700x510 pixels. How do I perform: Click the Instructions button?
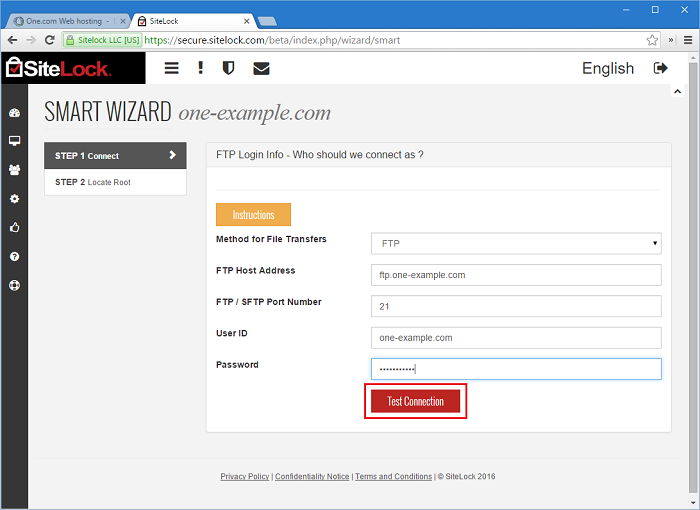[253, 214]
